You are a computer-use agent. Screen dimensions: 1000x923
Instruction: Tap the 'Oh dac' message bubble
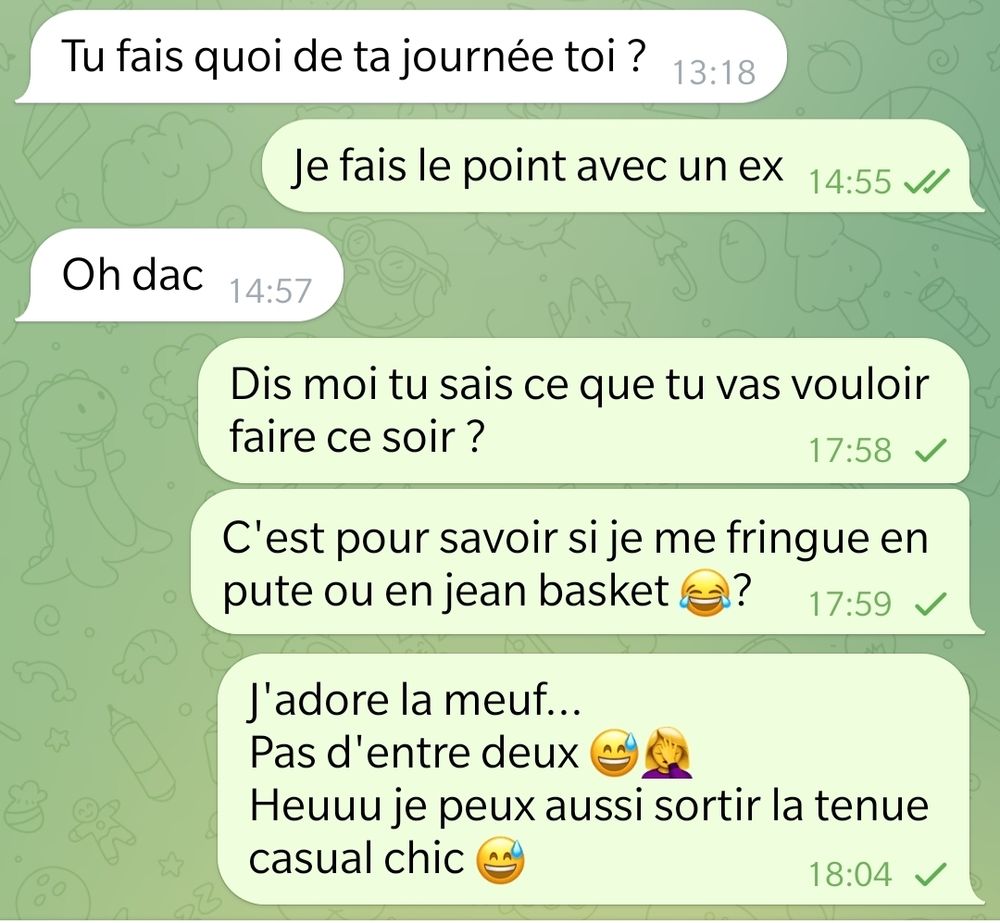(x=180, y=276)
